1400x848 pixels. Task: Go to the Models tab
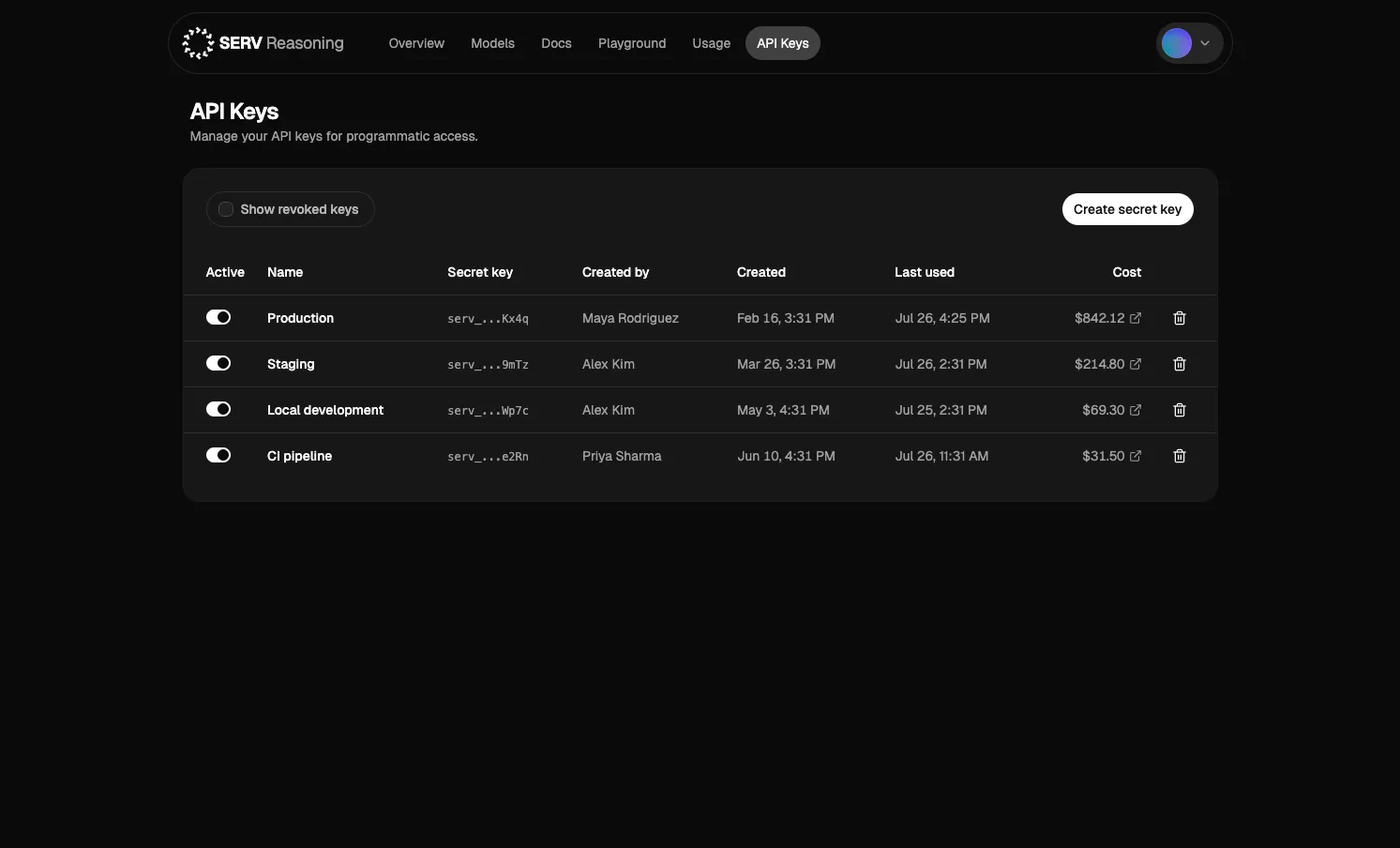(492, 43)
